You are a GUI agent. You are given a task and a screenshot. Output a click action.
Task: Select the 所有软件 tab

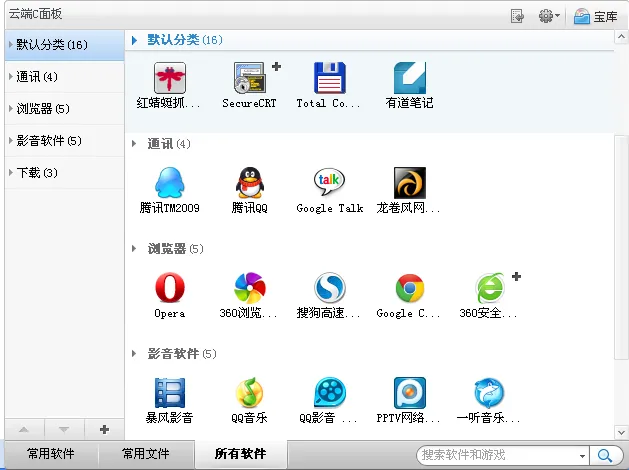tap(240, 454)
